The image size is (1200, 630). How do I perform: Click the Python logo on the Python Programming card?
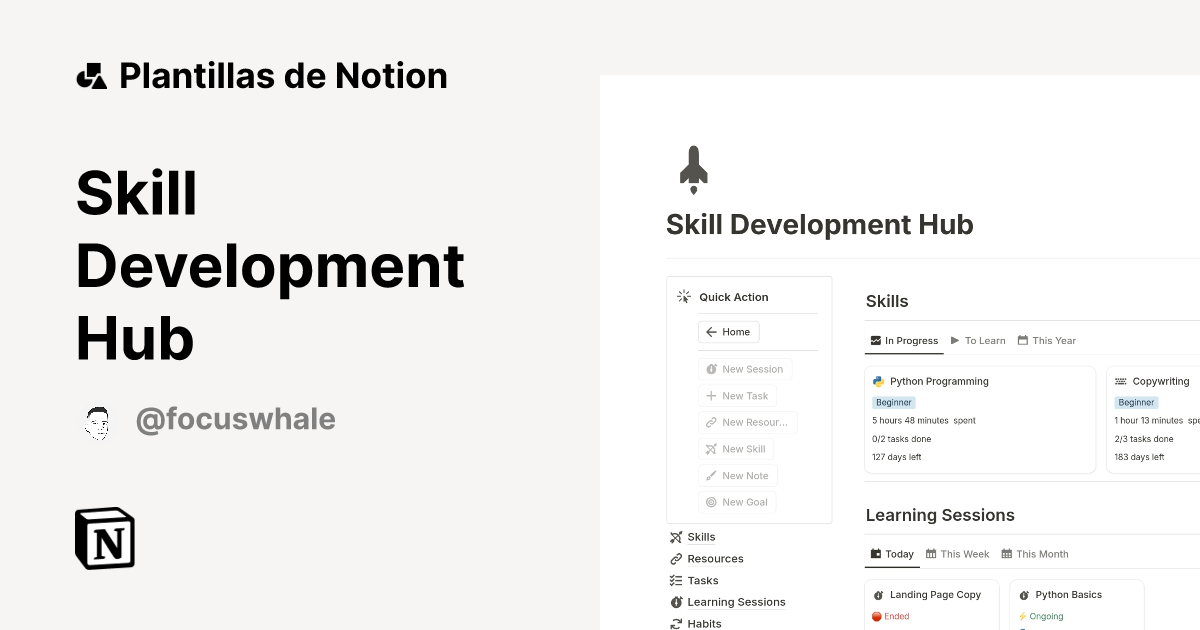click(x=878, y=381)
